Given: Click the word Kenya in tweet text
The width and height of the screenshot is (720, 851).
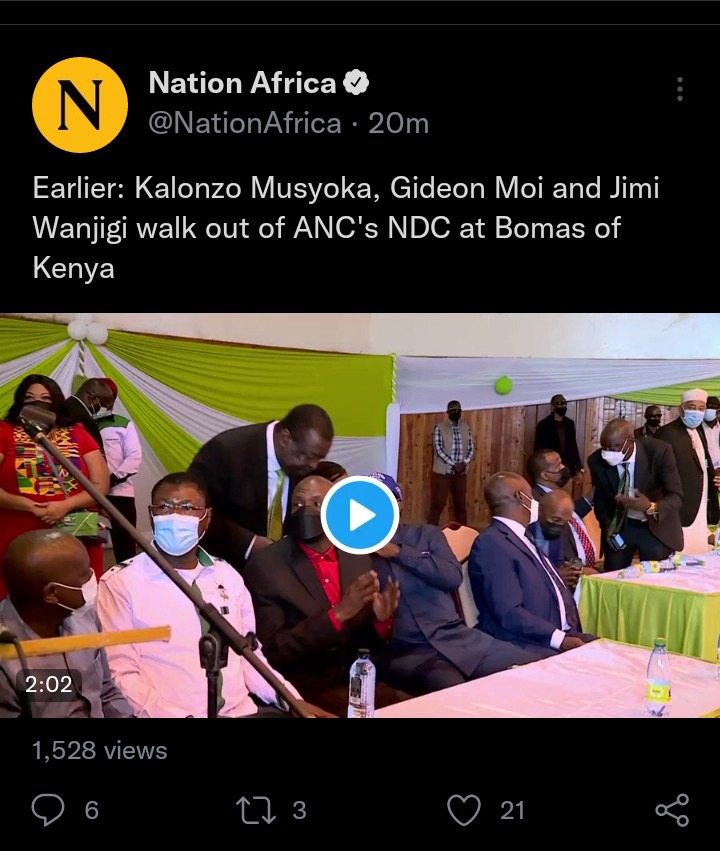Looking at the screenshot, I should [x=74, y=268].
